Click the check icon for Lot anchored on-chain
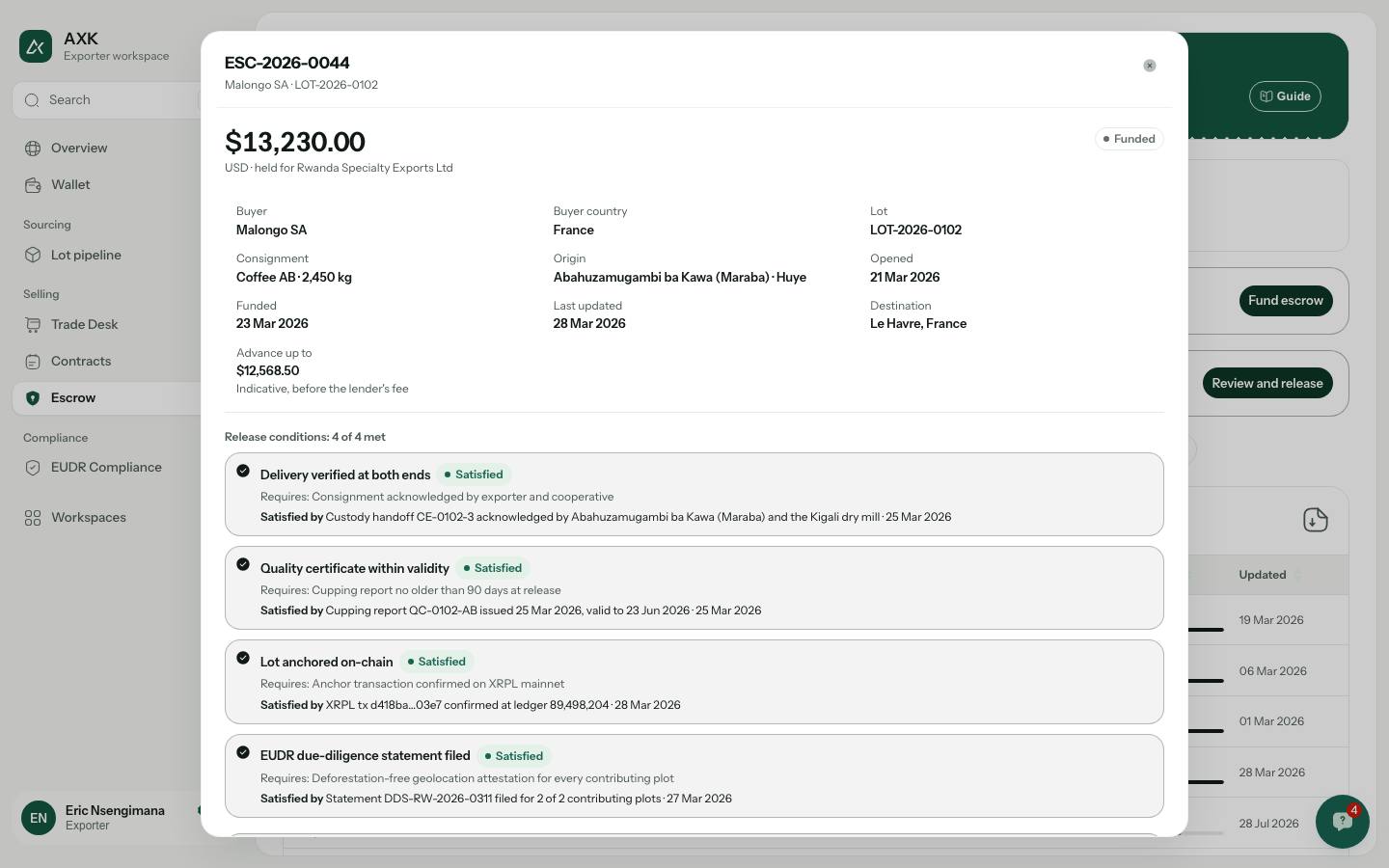The width and height of the screenshot is (1389, 868). coord(243,658)
